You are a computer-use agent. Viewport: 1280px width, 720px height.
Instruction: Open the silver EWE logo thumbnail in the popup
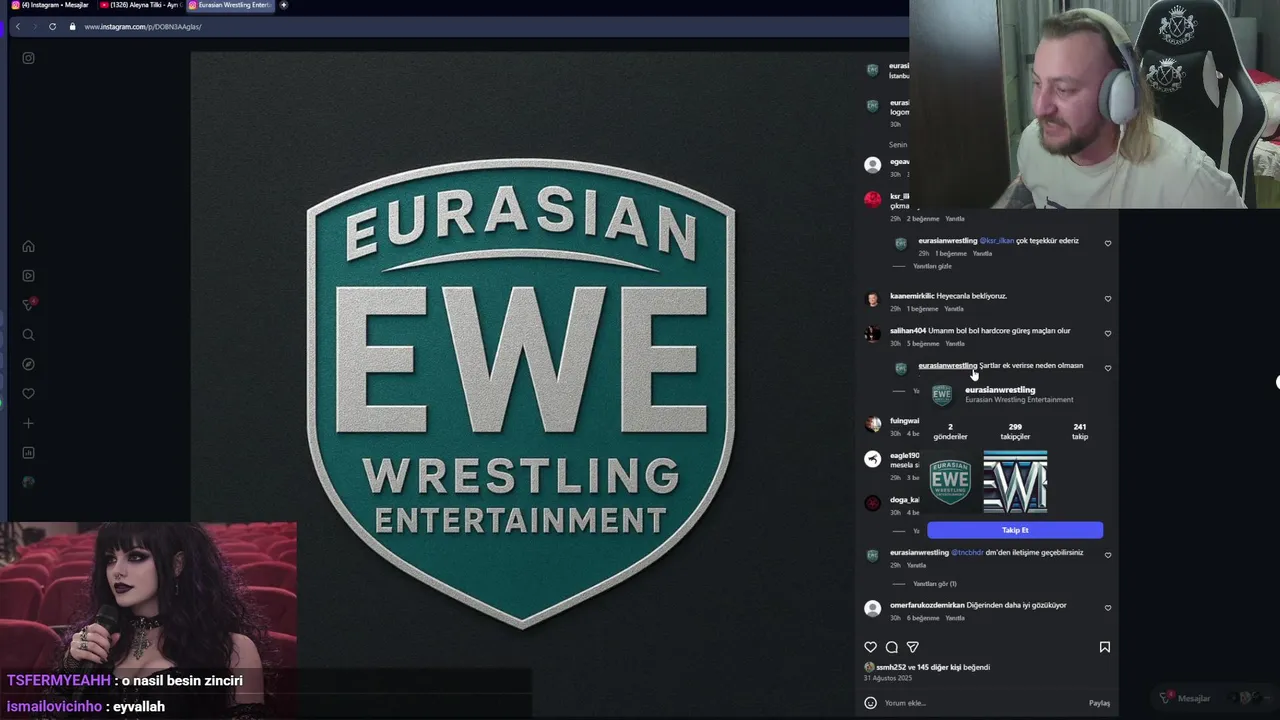pyautogui.click(x=1015, y=482)
